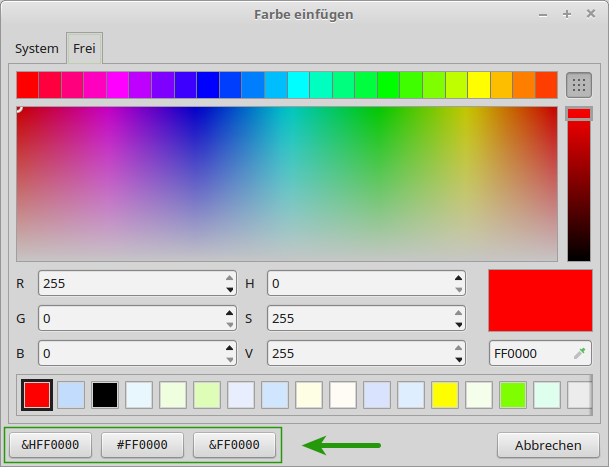The image size is (609, 467).
Task: Pick the yellow custom color swatch
Action: (445, 394)
